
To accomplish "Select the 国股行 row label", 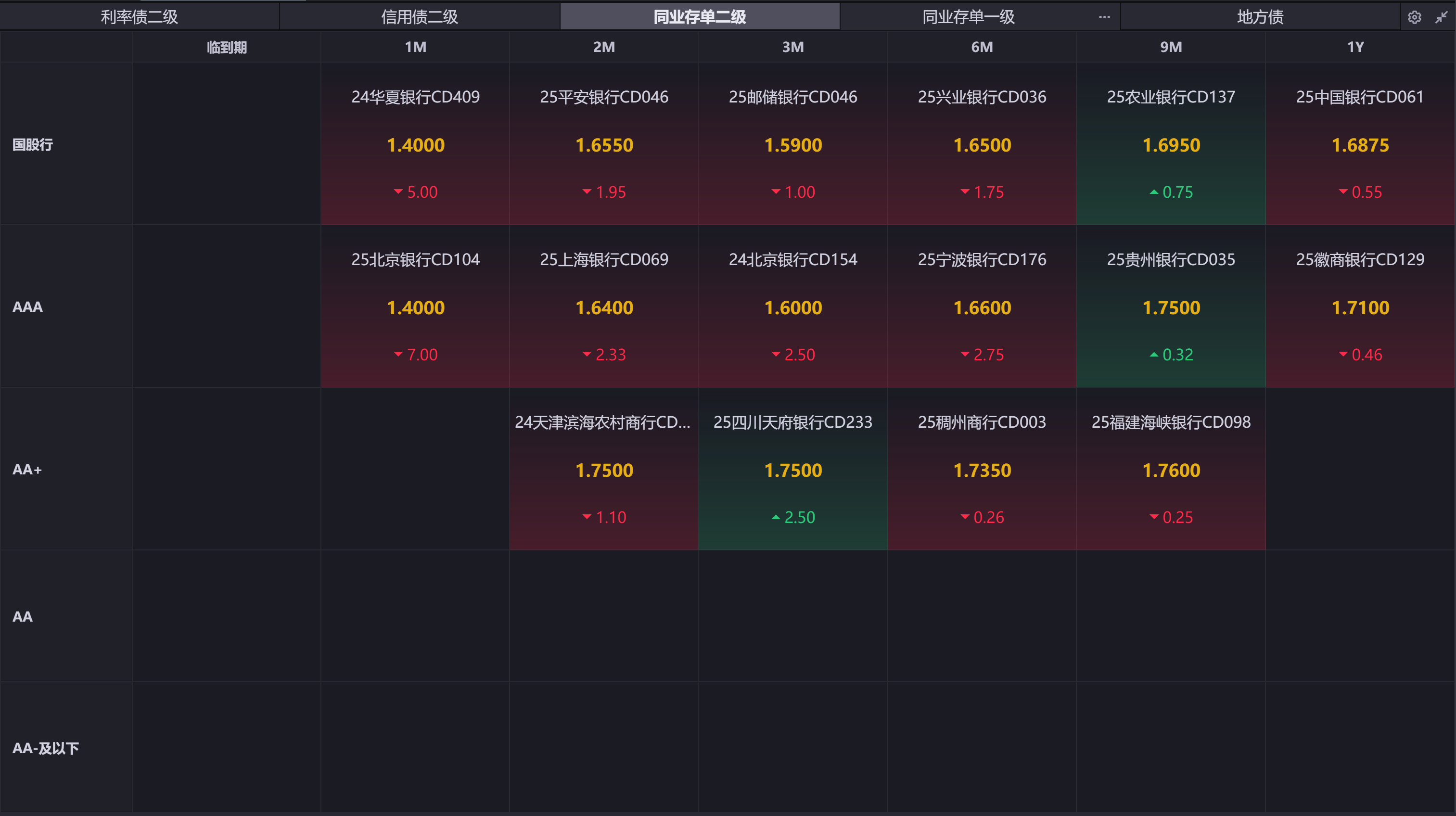I will tap(33, 145).
